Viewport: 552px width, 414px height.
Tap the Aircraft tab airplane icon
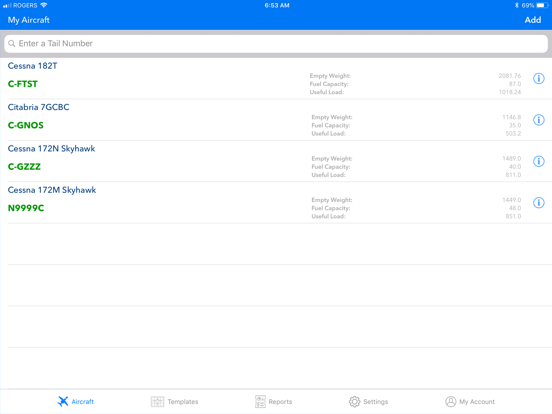63,401
